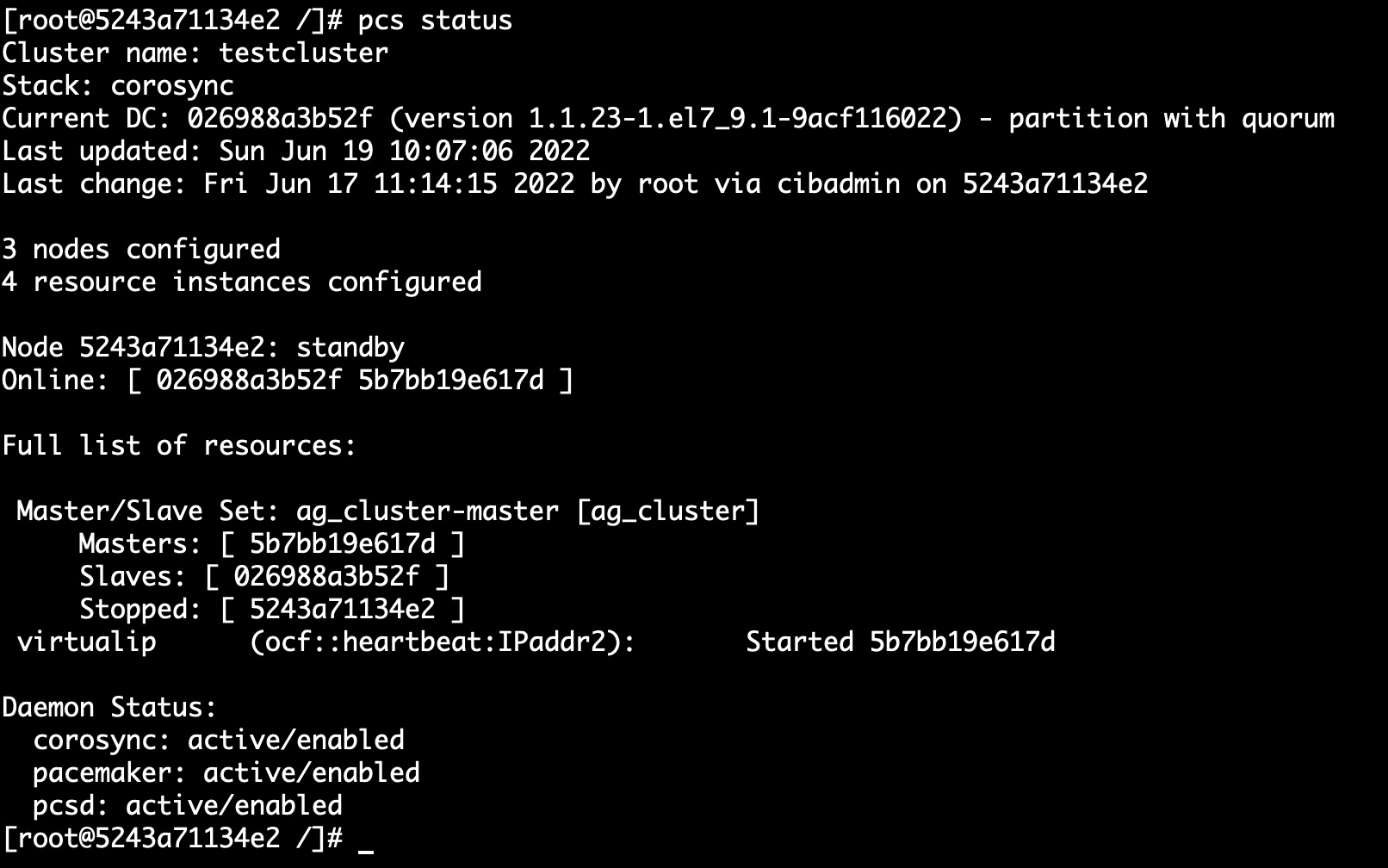Click the "partition with quorum" text

pos(1171,118)
